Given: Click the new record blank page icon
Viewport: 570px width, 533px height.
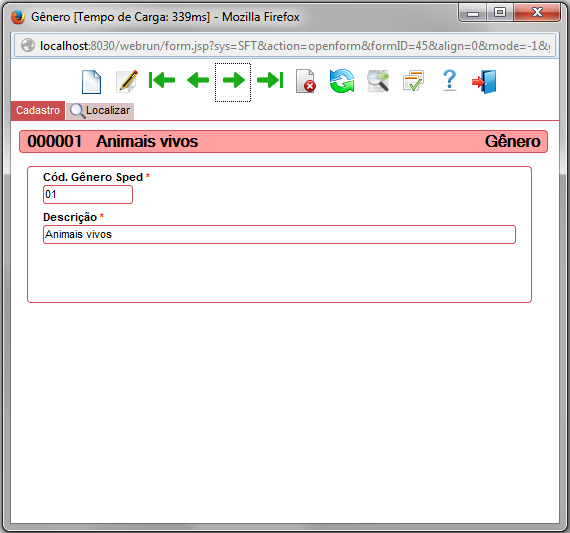Looking at the screenshot, I should click(91, 81).
